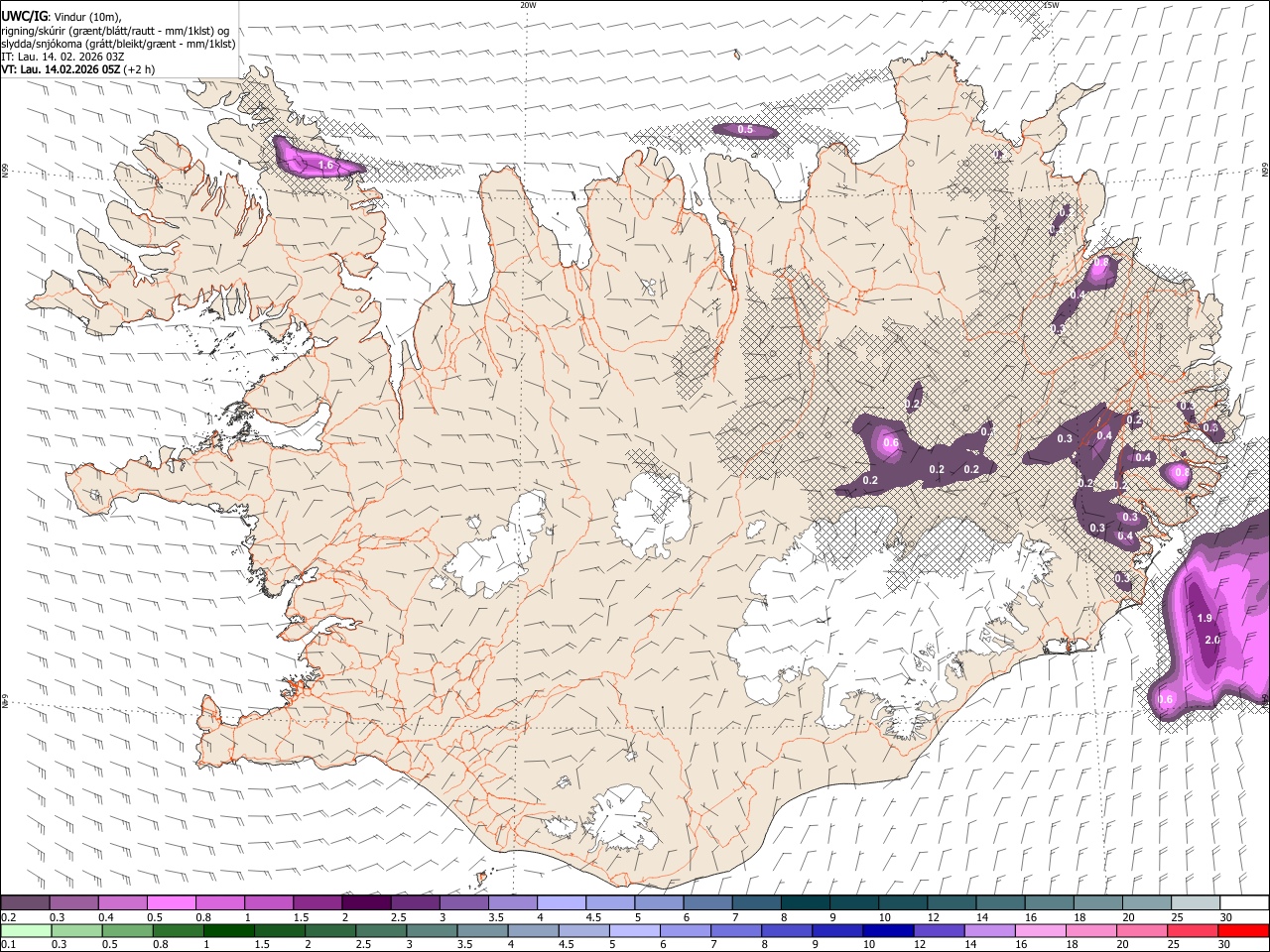
Task: Click the "20W" longitude label
Action: 528,5
